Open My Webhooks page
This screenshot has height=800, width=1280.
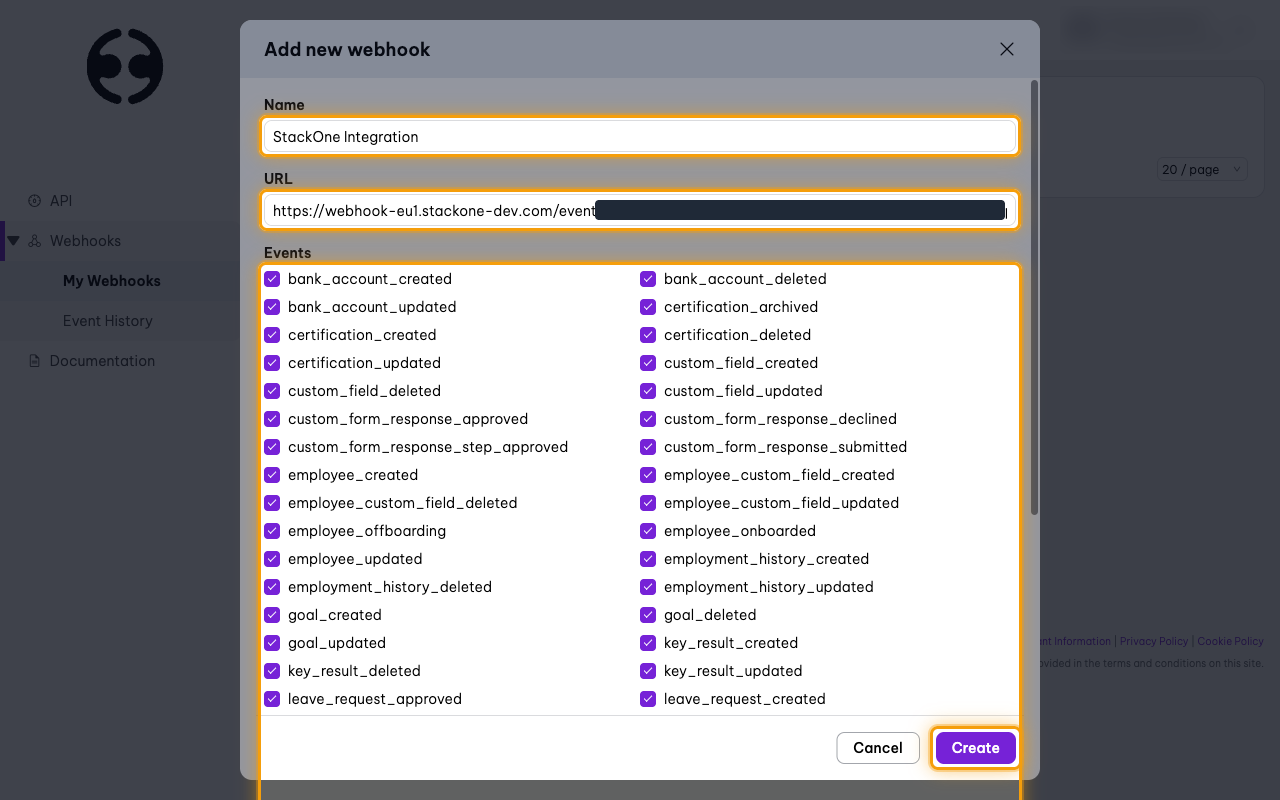(x=112, y=281)
